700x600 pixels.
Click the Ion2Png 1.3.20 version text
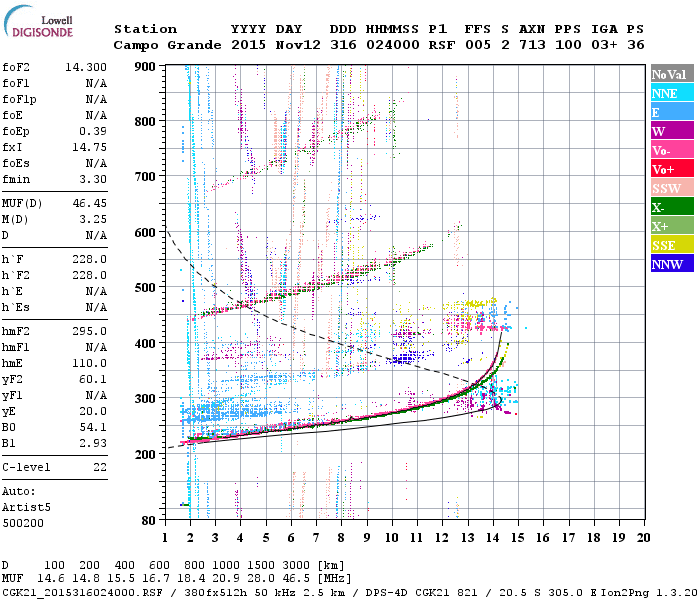[649, 593]
